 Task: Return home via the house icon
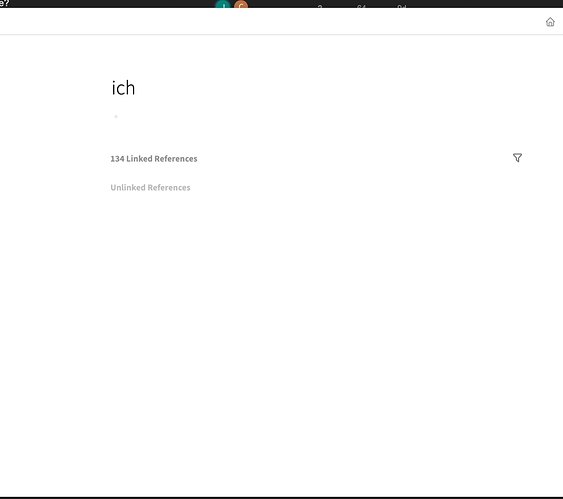tap(550, 22)
